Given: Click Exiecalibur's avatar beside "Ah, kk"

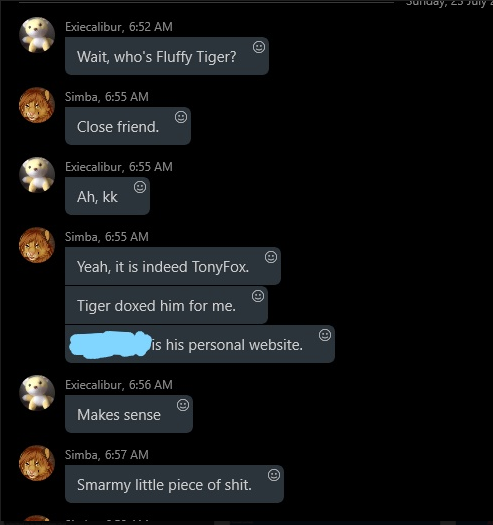Looking at the screenshot, I should 37,175.
